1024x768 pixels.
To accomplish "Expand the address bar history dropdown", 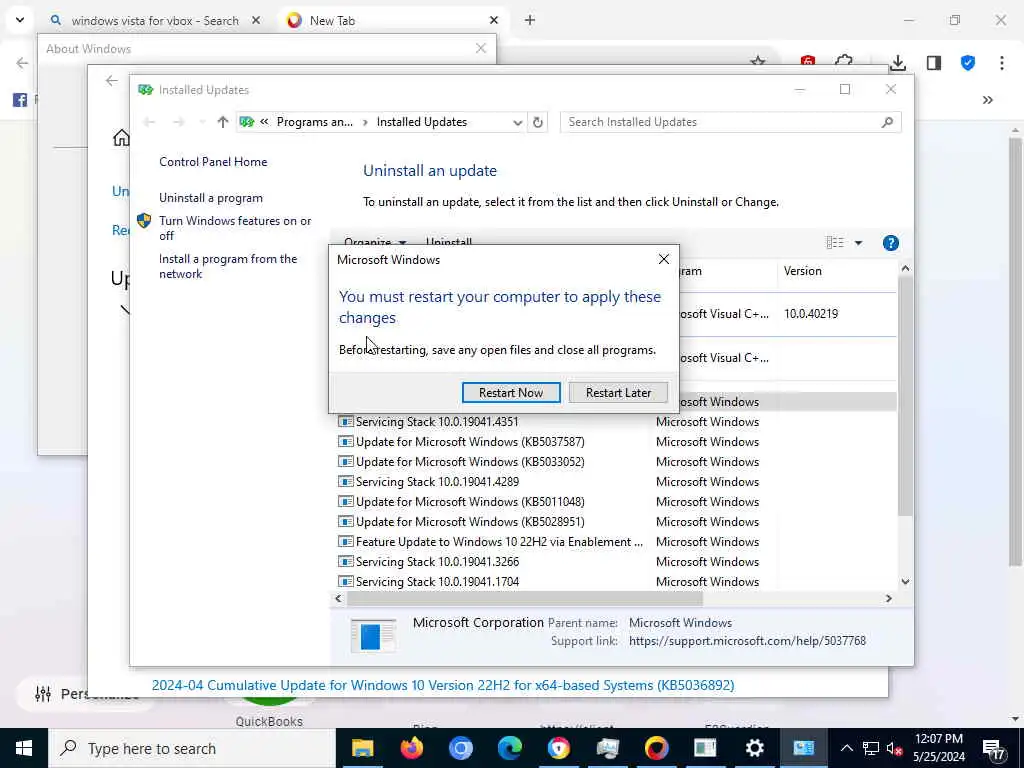I will pos(517,122).
